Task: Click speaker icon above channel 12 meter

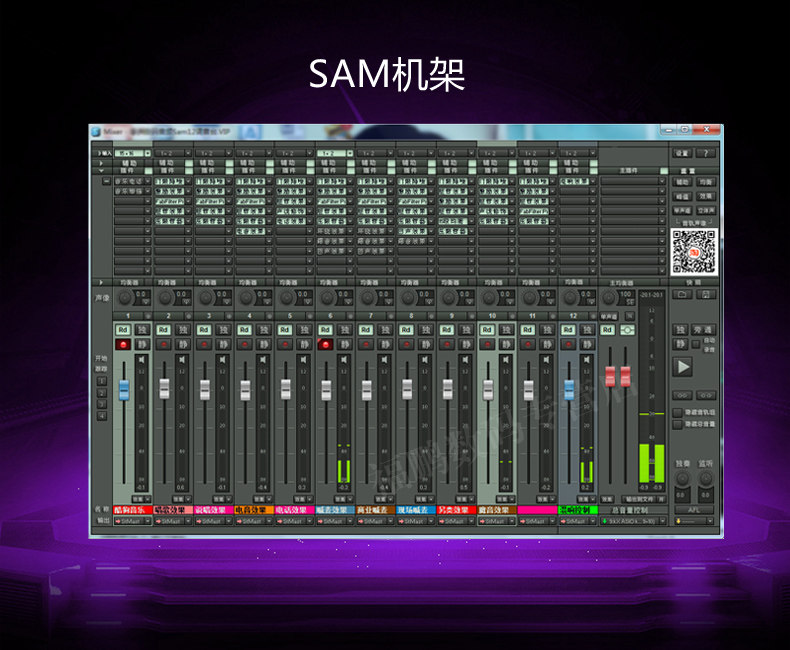Action: point(586,359)
